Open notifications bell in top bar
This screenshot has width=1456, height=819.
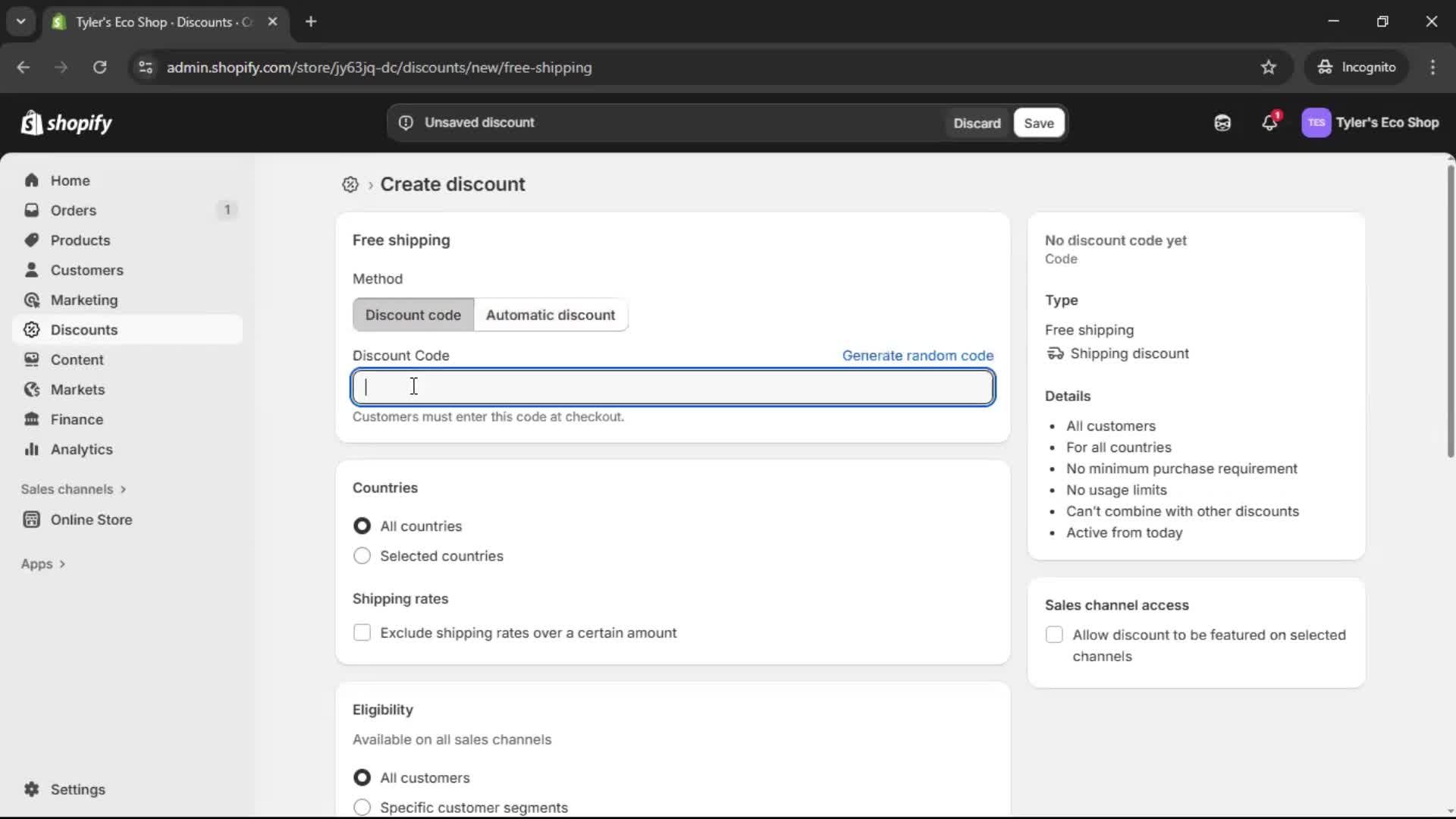(x=1270, y=123)
